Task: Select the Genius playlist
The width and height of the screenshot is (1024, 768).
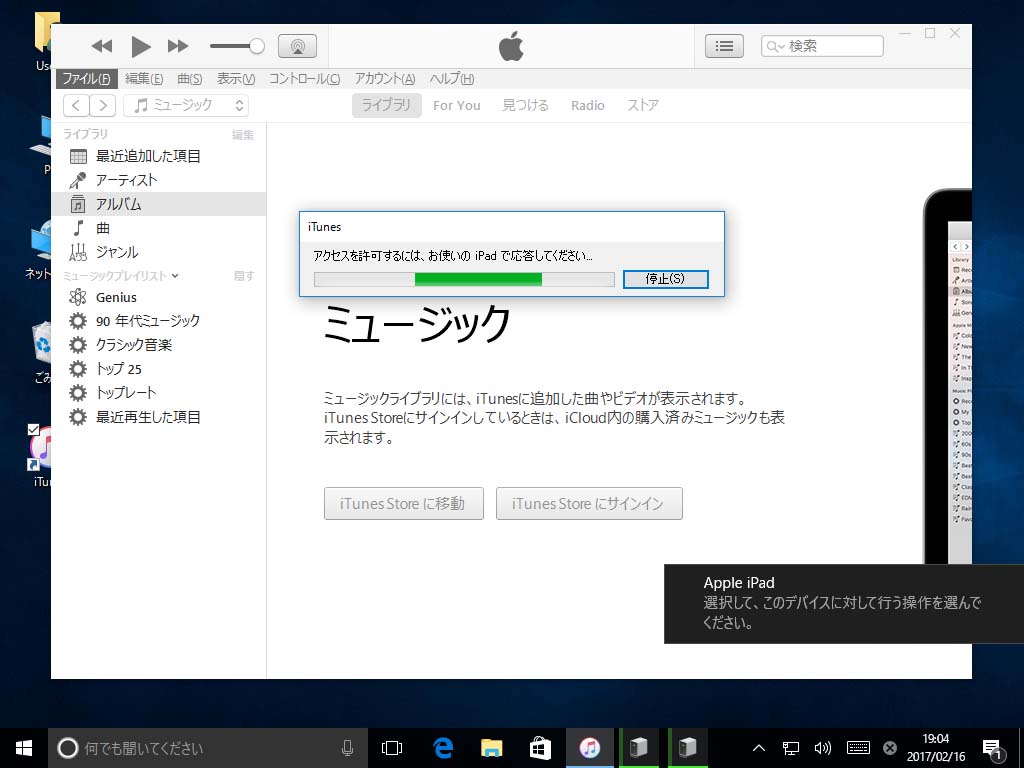Action: (116, 297)
